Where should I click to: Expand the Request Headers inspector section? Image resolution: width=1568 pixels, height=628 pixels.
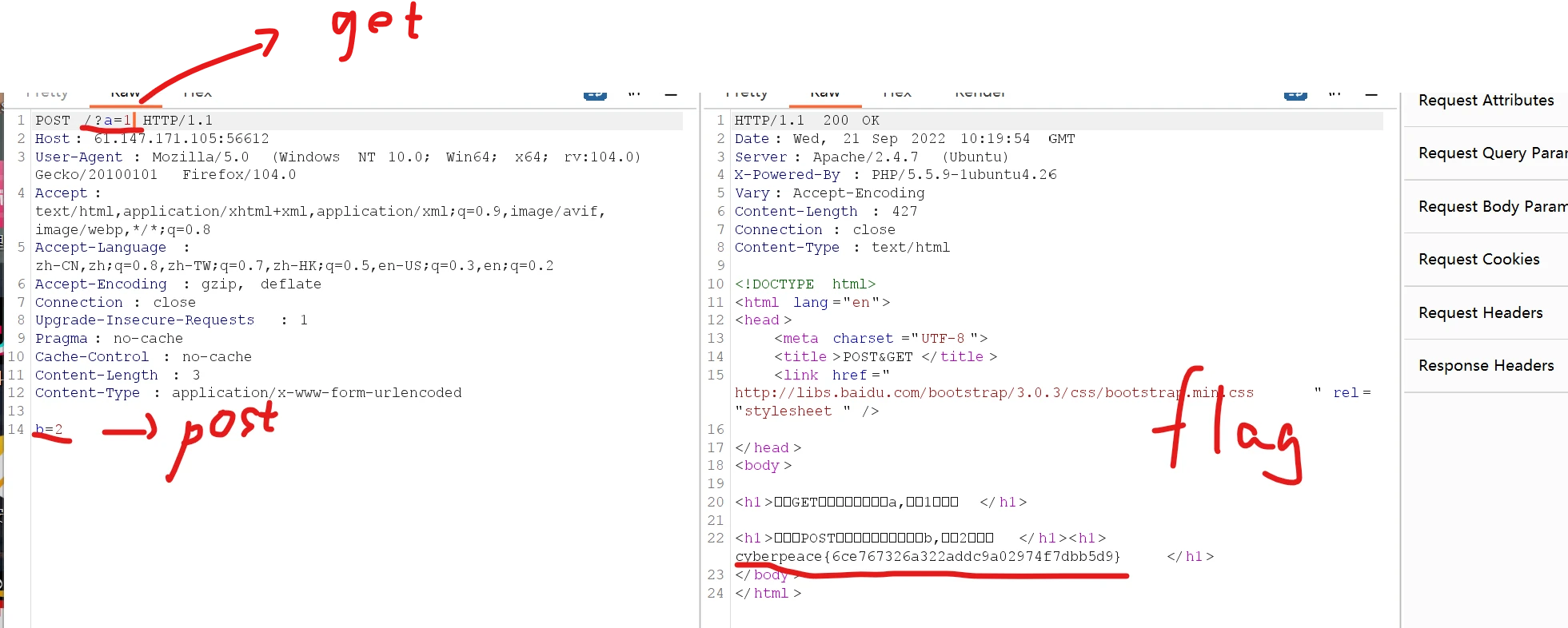(x=1480, y=313)
